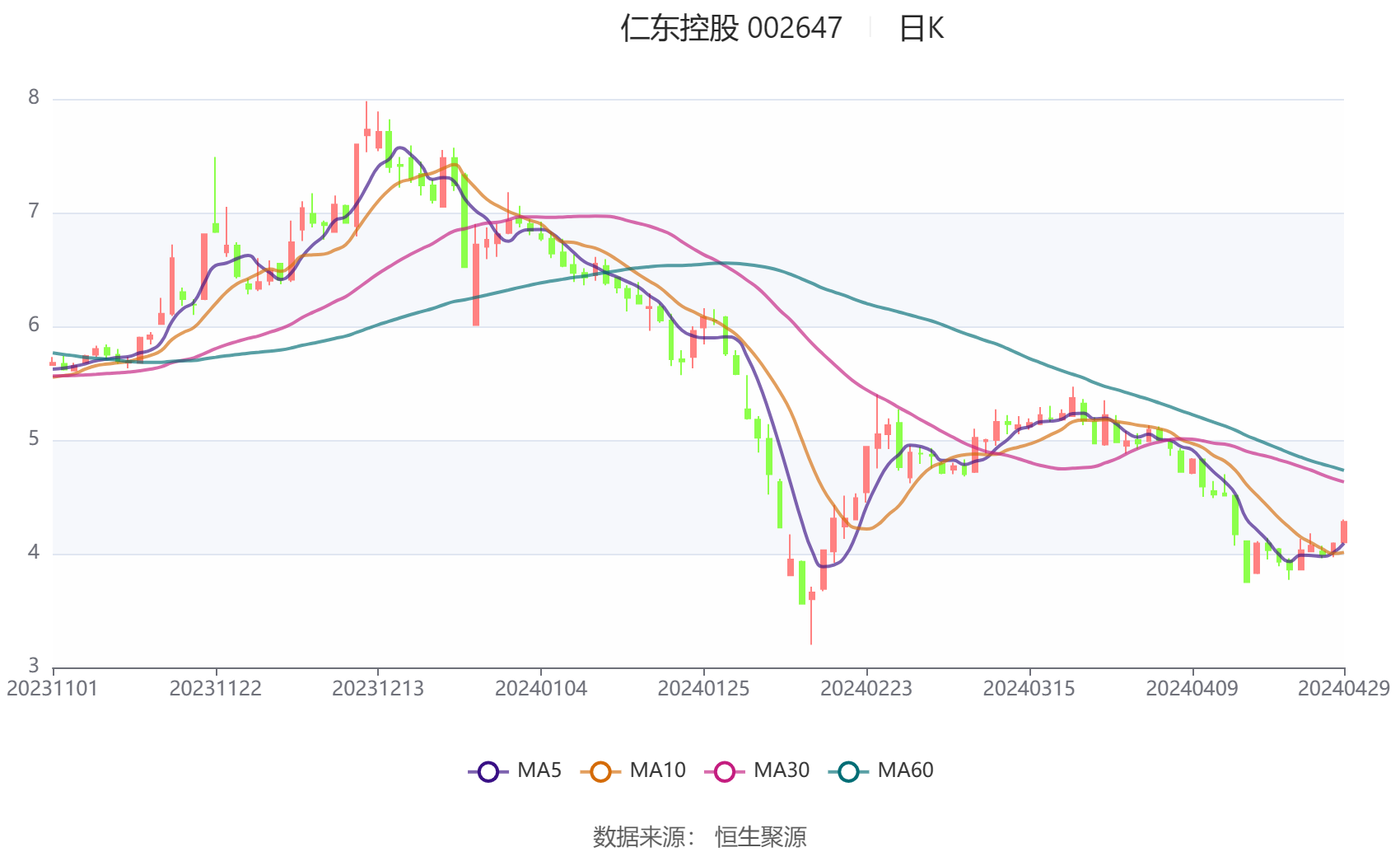Image resolution: width=1400 pixels, height=852 pixels.
Task: Click the chart title 仁东控股 002647
Action: (x=731, y=28)
